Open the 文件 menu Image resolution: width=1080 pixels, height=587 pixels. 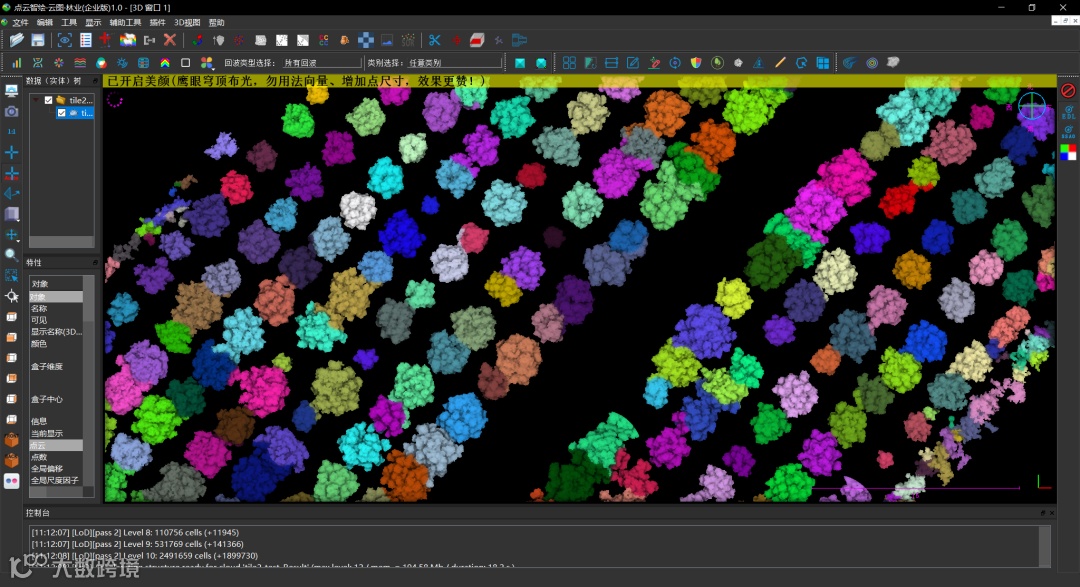click(20, 22)
